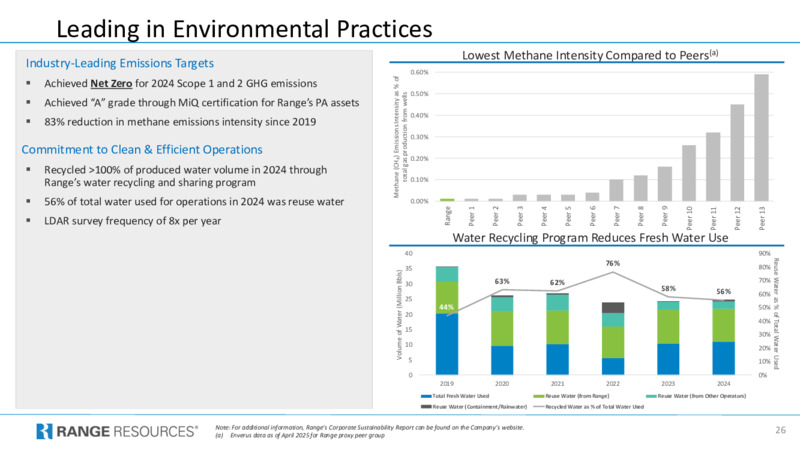Click the '0.00%' y-axis value
Screen dimensions: 800x450
click(x=419, y=201)
